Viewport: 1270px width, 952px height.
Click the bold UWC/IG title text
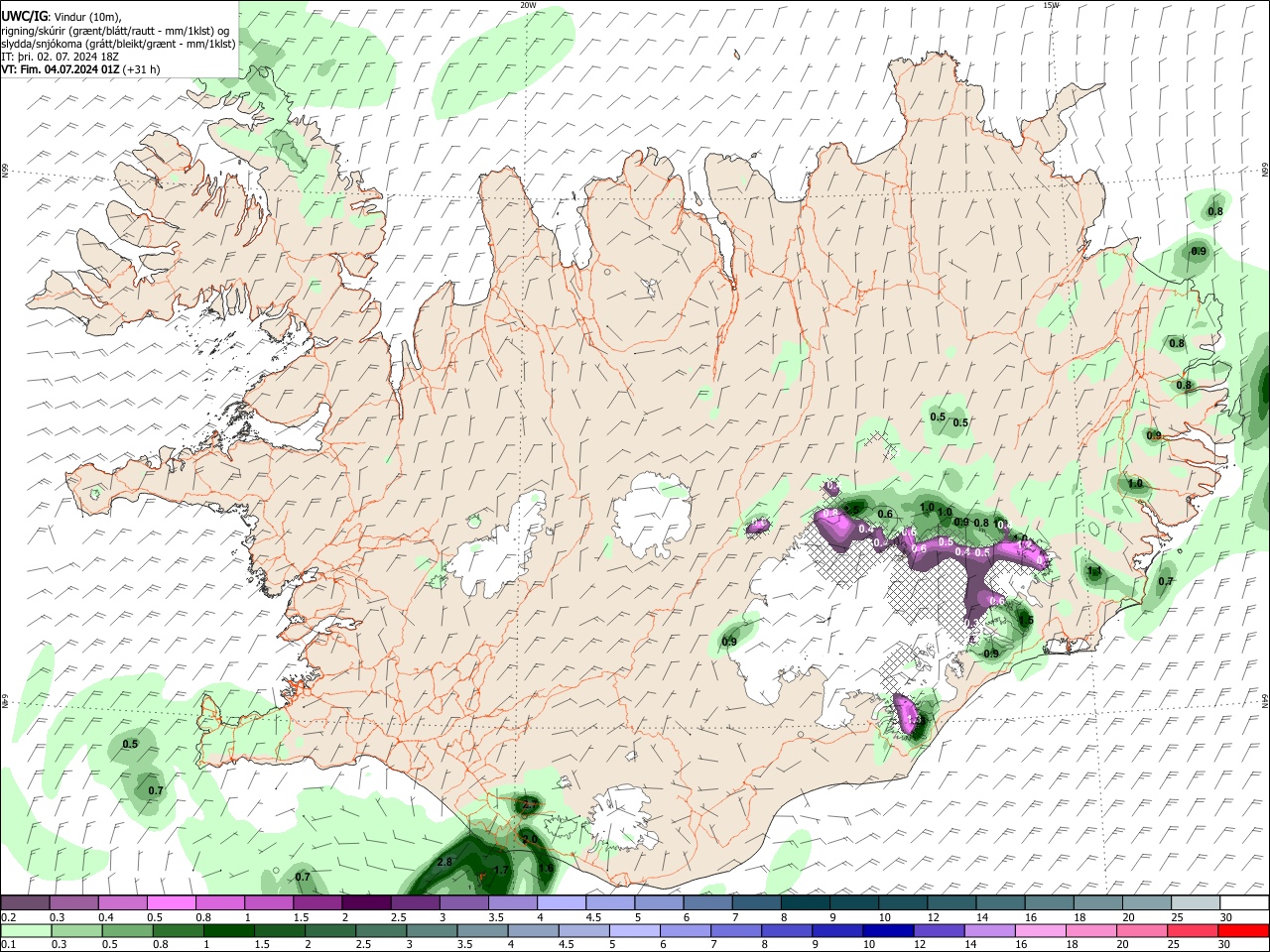24,15
